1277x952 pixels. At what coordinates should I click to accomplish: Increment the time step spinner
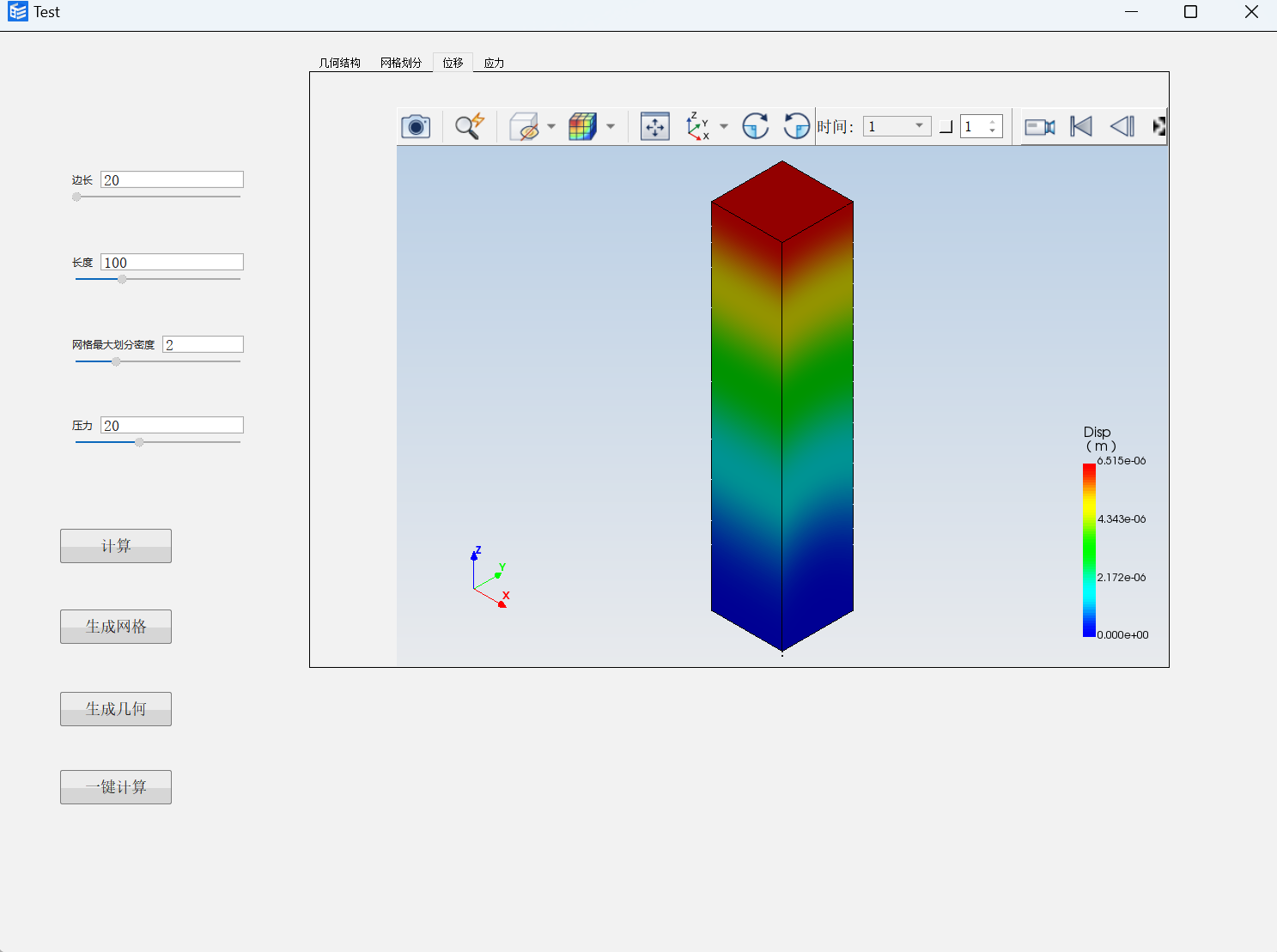993,122
